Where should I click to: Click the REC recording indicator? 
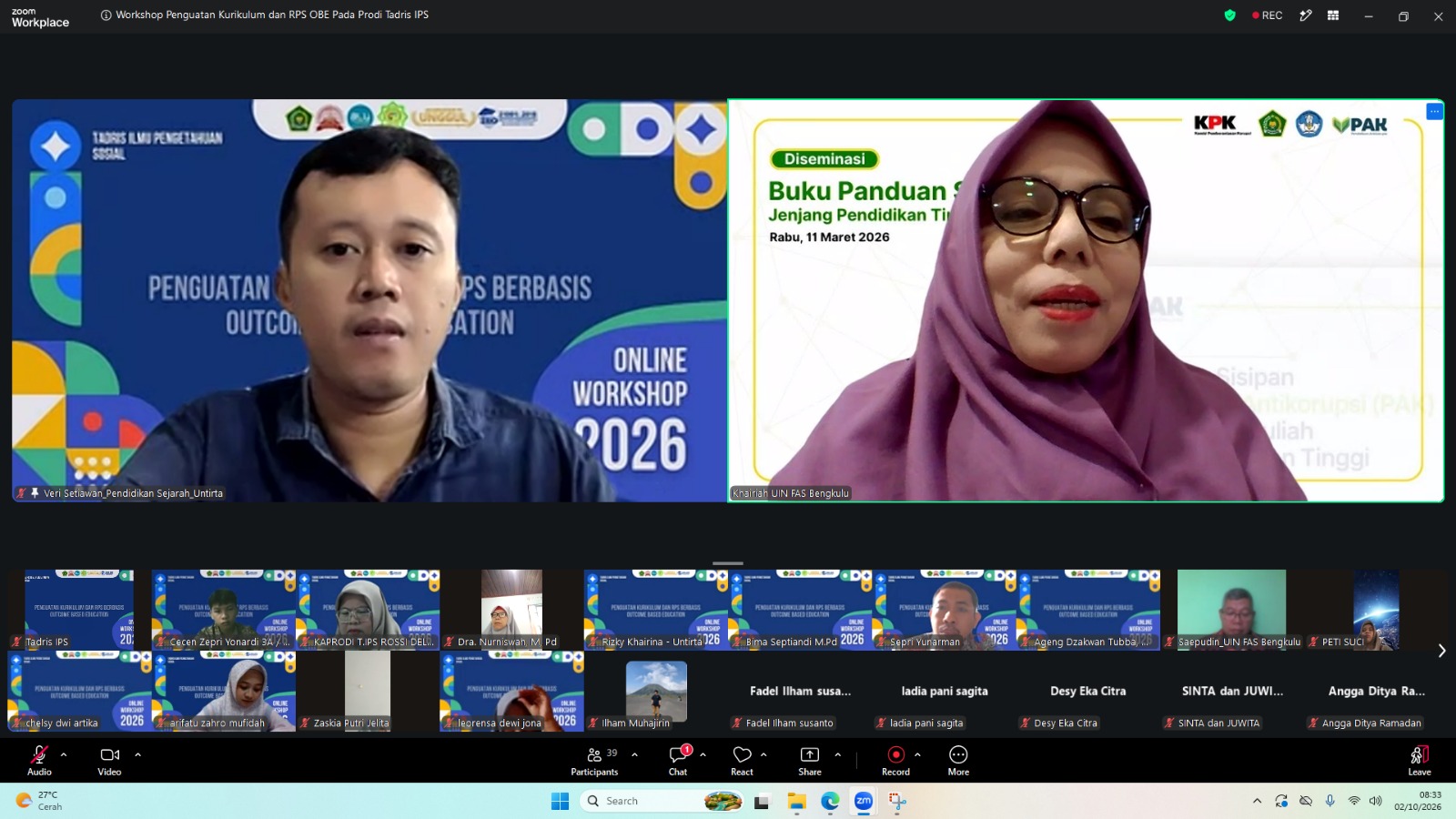coord(1268,15)
